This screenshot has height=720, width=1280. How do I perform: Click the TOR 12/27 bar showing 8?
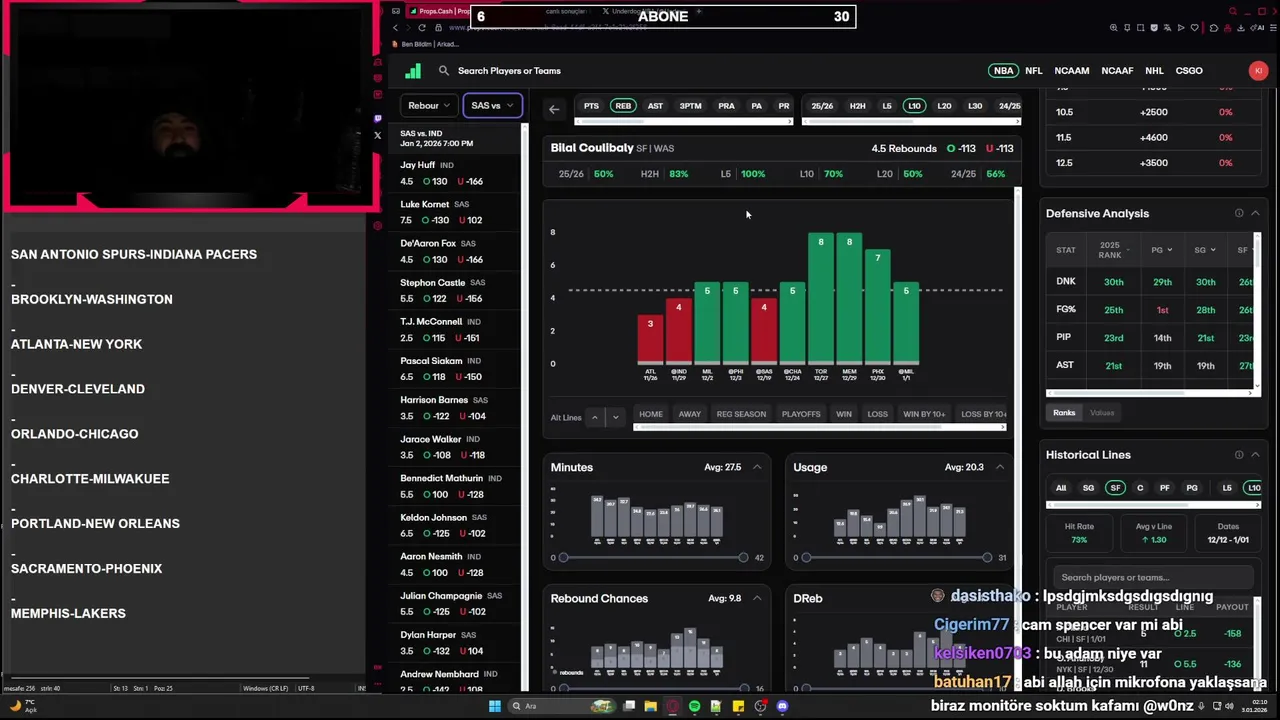820,298
